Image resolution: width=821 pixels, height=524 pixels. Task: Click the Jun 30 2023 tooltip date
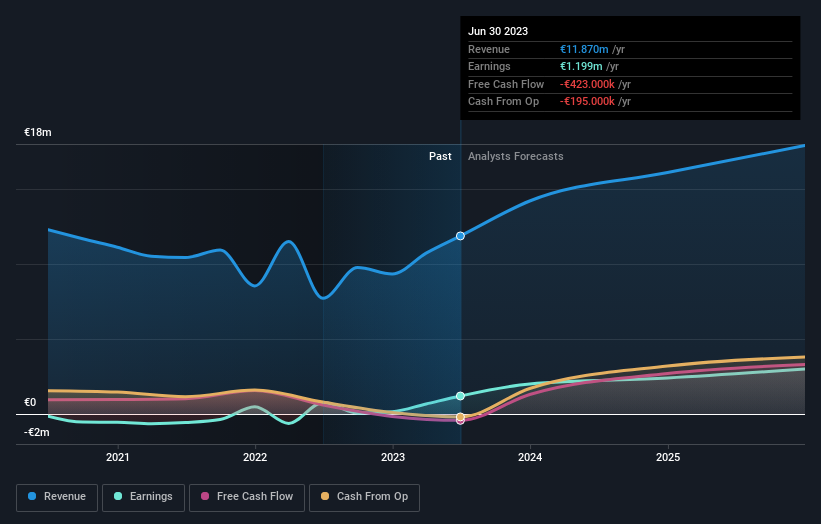[x=498, y=31]
